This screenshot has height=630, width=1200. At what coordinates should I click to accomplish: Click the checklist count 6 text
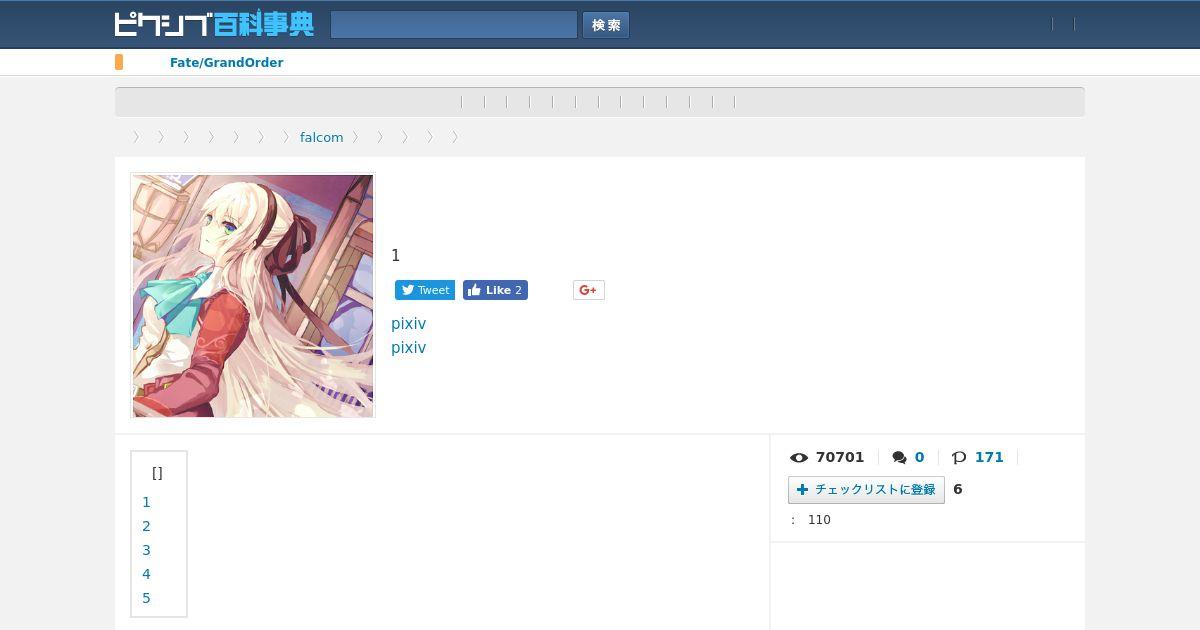pyautogui.click(x=958, y=489)
